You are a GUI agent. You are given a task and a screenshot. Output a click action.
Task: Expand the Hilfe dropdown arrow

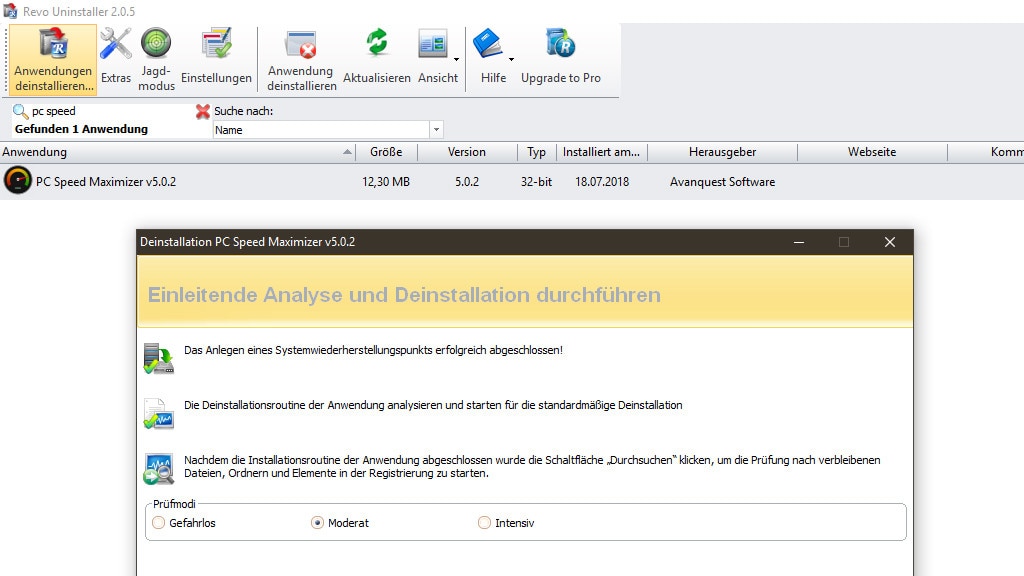click(x=511, y=59)
